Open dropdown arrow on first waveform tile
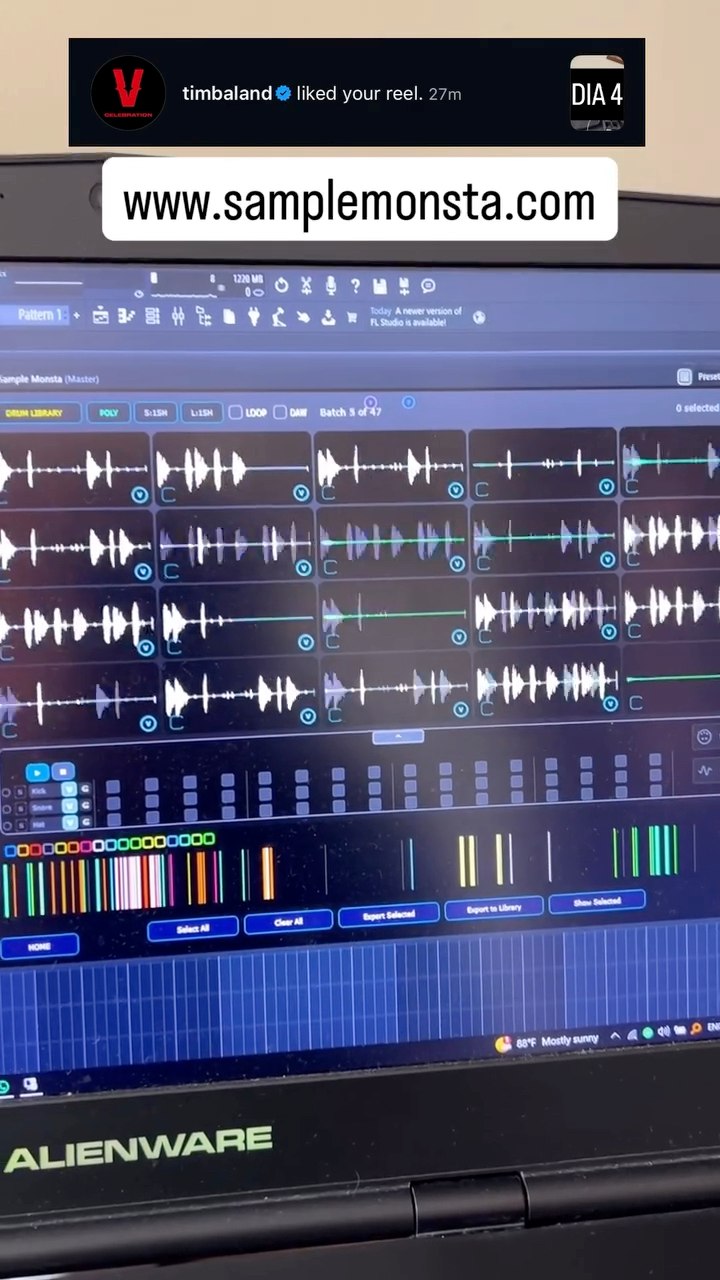This screenshot has height=1280, width=720. (x=139, y=495)
